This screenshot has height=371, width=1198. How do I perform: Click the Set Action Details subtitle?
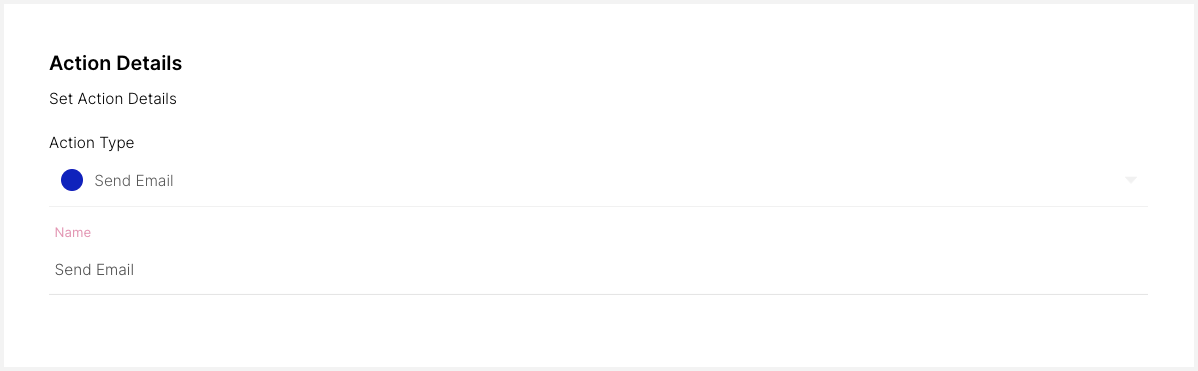coord(113,99)
